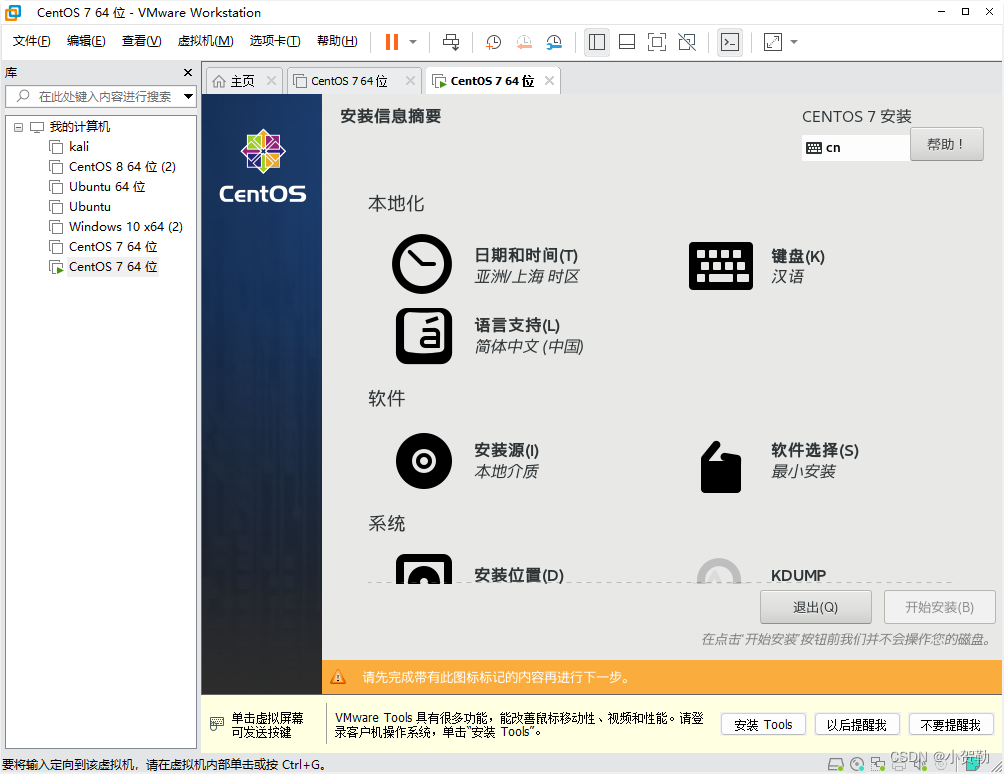Viewport: 1004px width, 774px height.
Task: Open the library search dropdown arrow
Action: [188, 97]
